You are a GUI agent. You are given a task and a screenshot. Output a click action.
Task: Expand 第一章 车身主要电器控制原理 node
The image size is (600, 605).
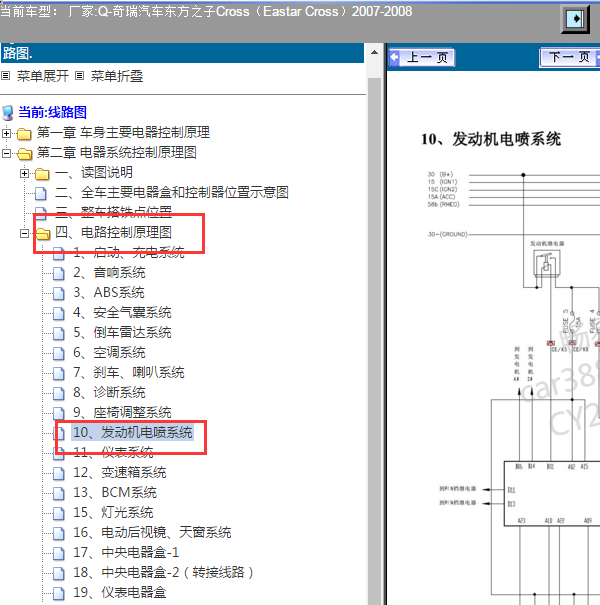6,134
